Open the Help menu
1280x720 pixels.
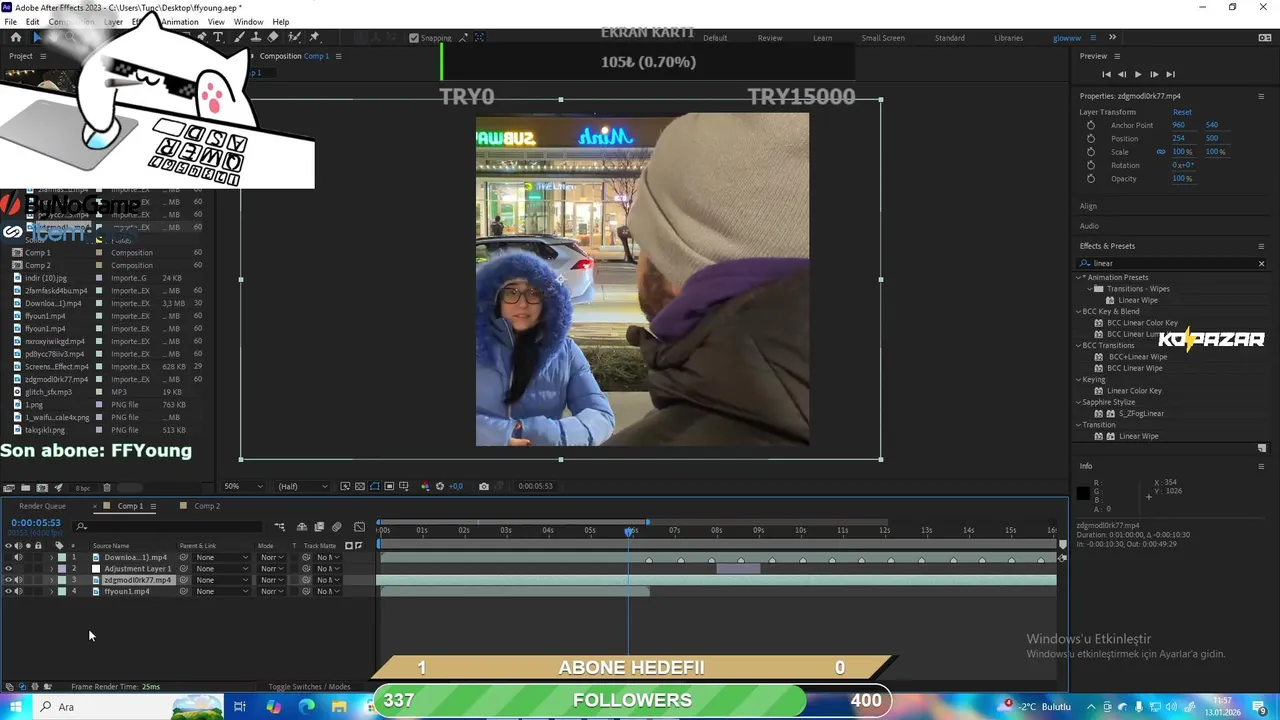point(281,22)
